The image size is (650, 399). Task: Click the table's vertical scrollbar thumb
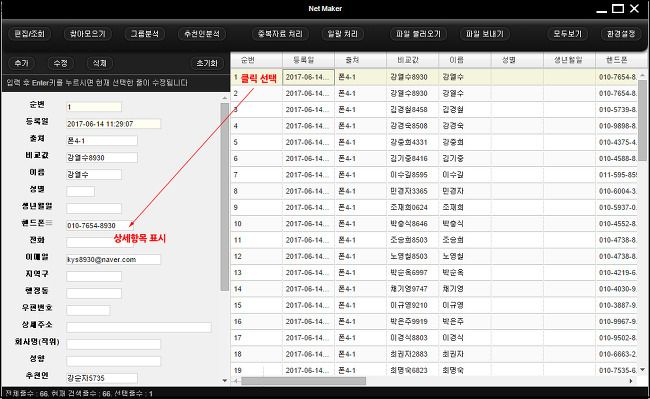pos(643,120)
